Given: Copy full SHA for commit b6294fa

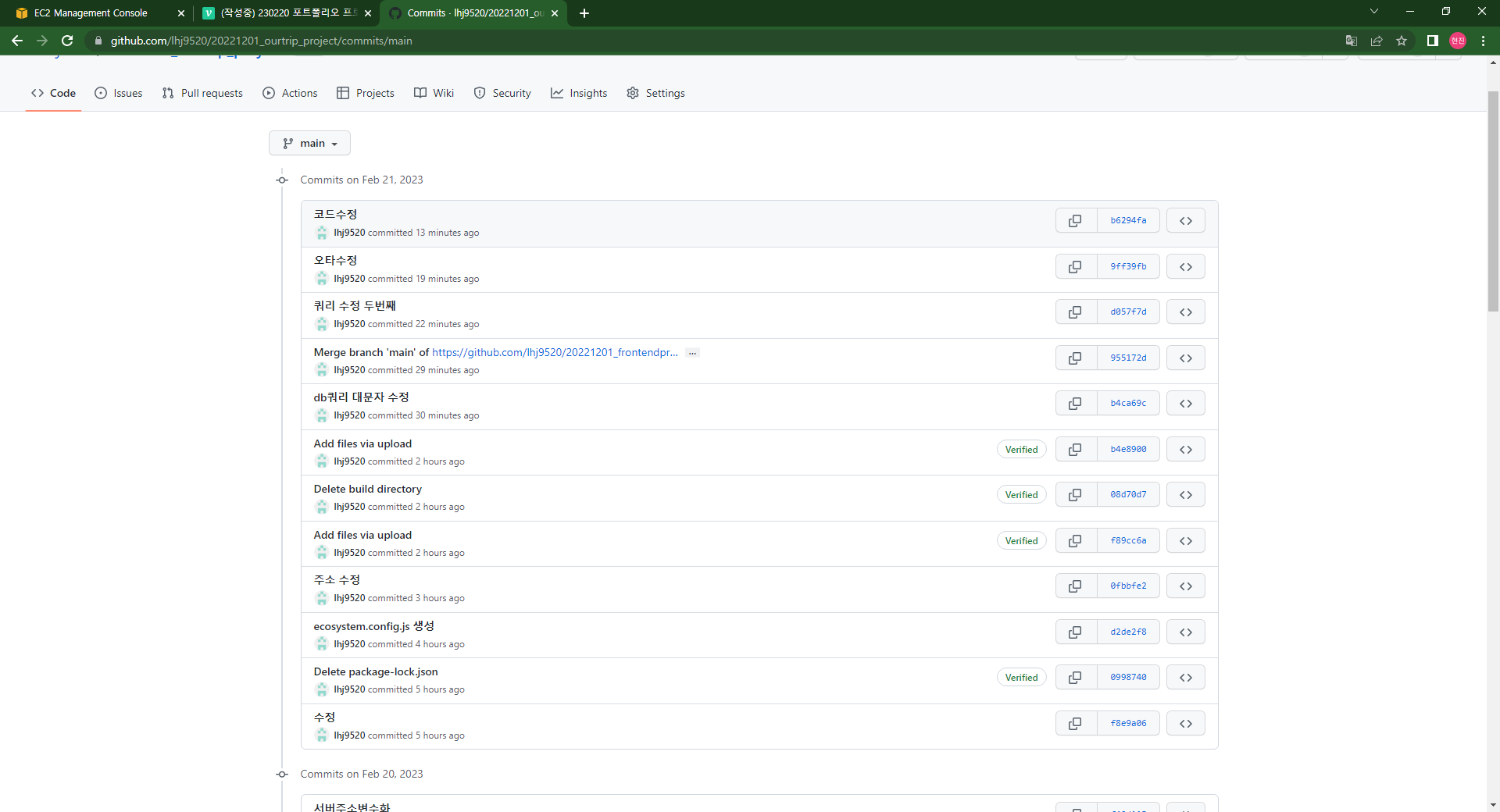Looking at the screenshot, I should point(1076,221).
